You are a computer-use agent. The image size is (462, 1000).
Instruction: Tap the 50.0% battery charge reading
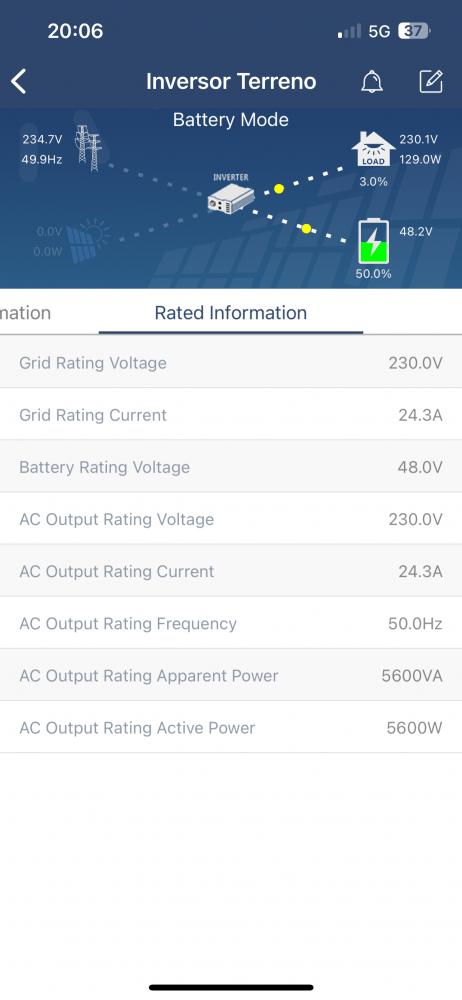tap(373, 274)
